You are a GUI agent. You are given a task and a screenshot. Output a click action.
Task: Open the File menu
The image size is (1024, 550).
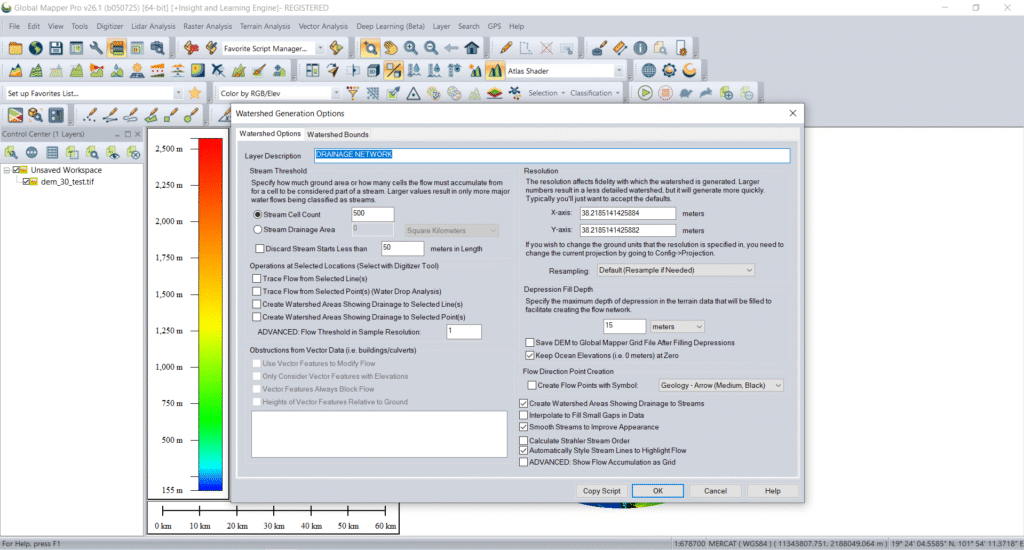coord(14,26)
